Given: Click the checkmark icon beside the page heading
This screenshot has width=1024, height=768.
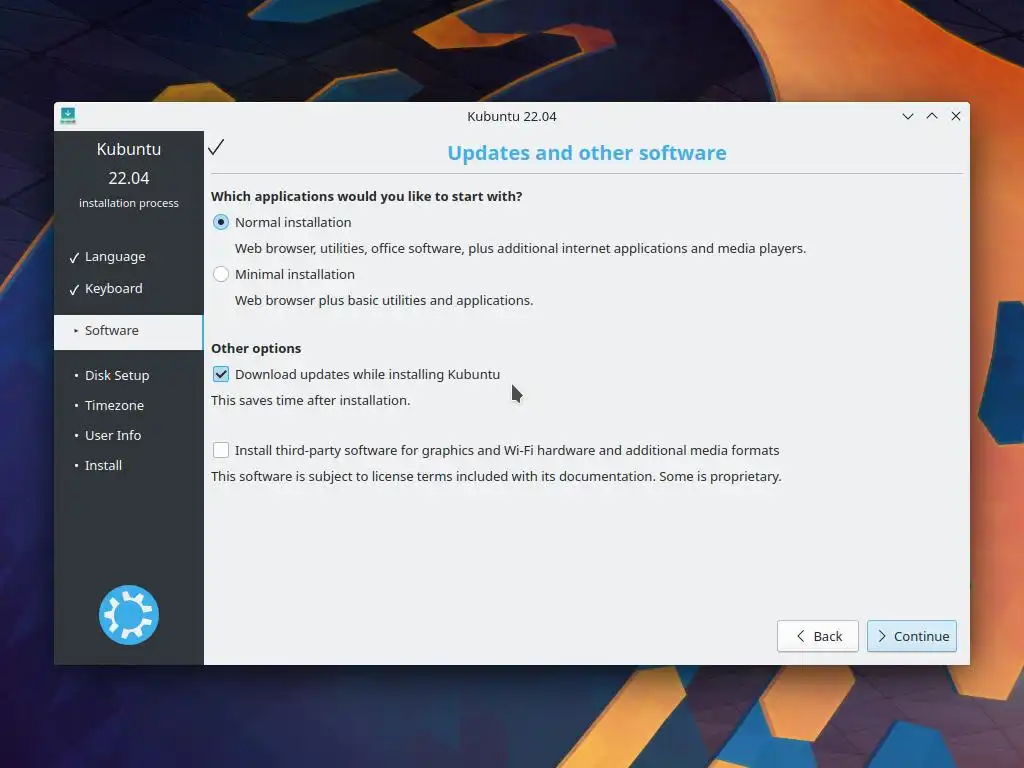Looking at the screenshot, I should [x=216, y=147].
